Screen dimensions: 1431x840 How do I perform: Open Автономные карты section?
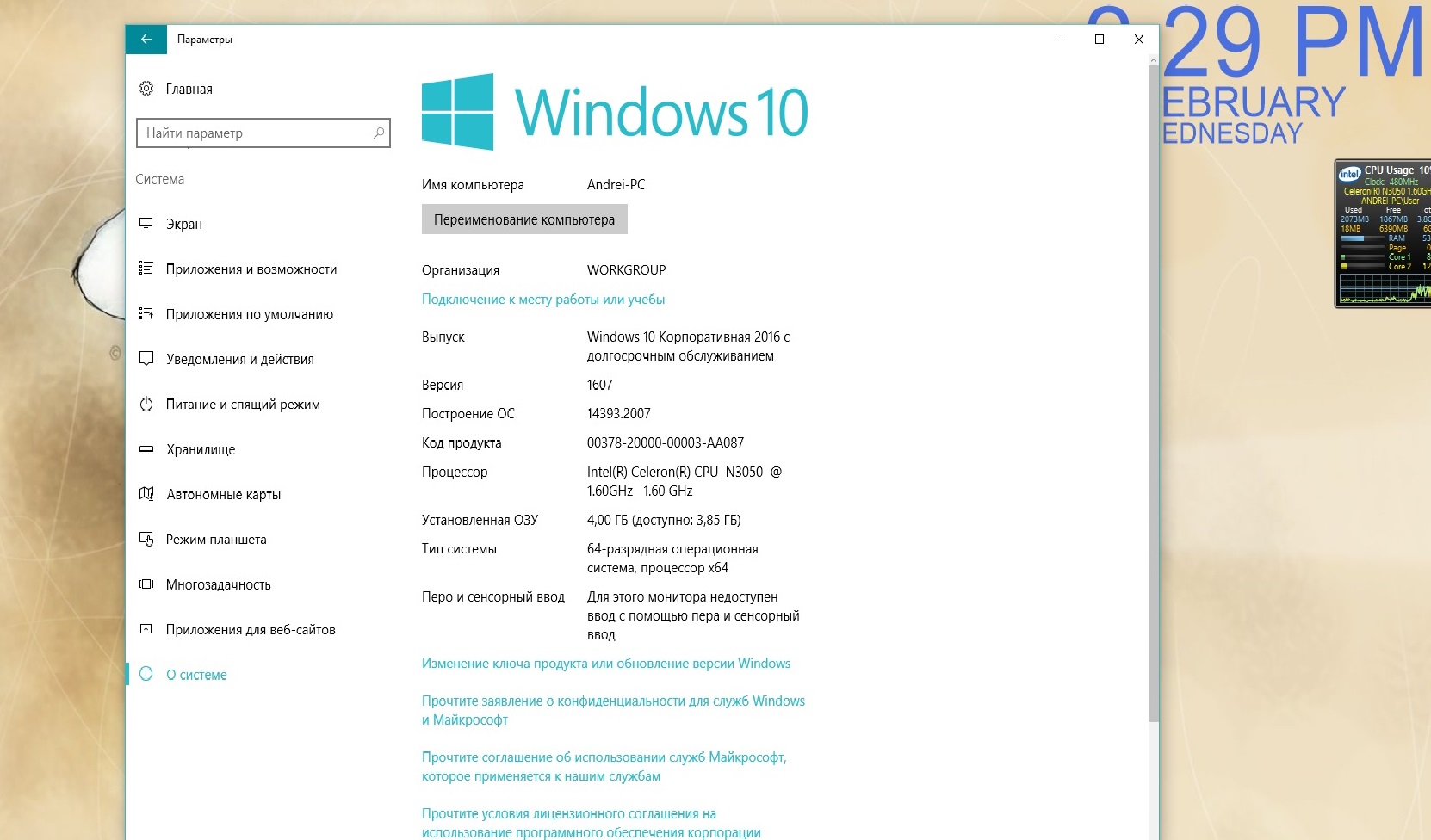(224, 494)
